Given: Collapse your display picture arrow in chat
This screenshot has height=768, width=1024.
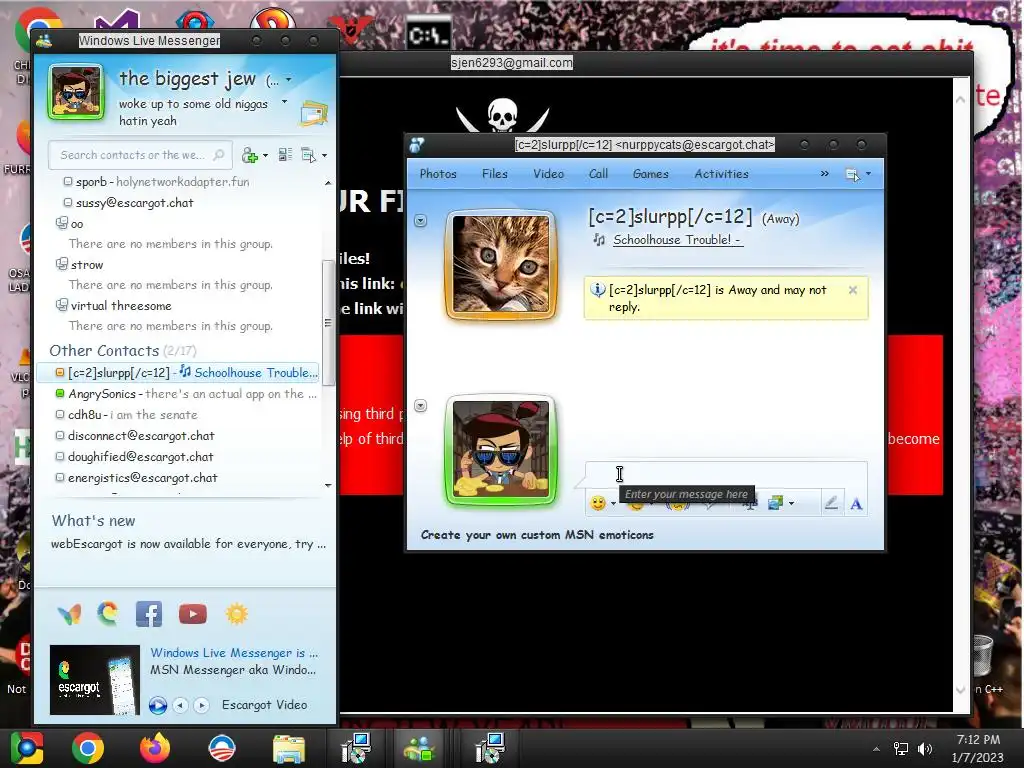Looking at the screenshot, I should [421, 406].
